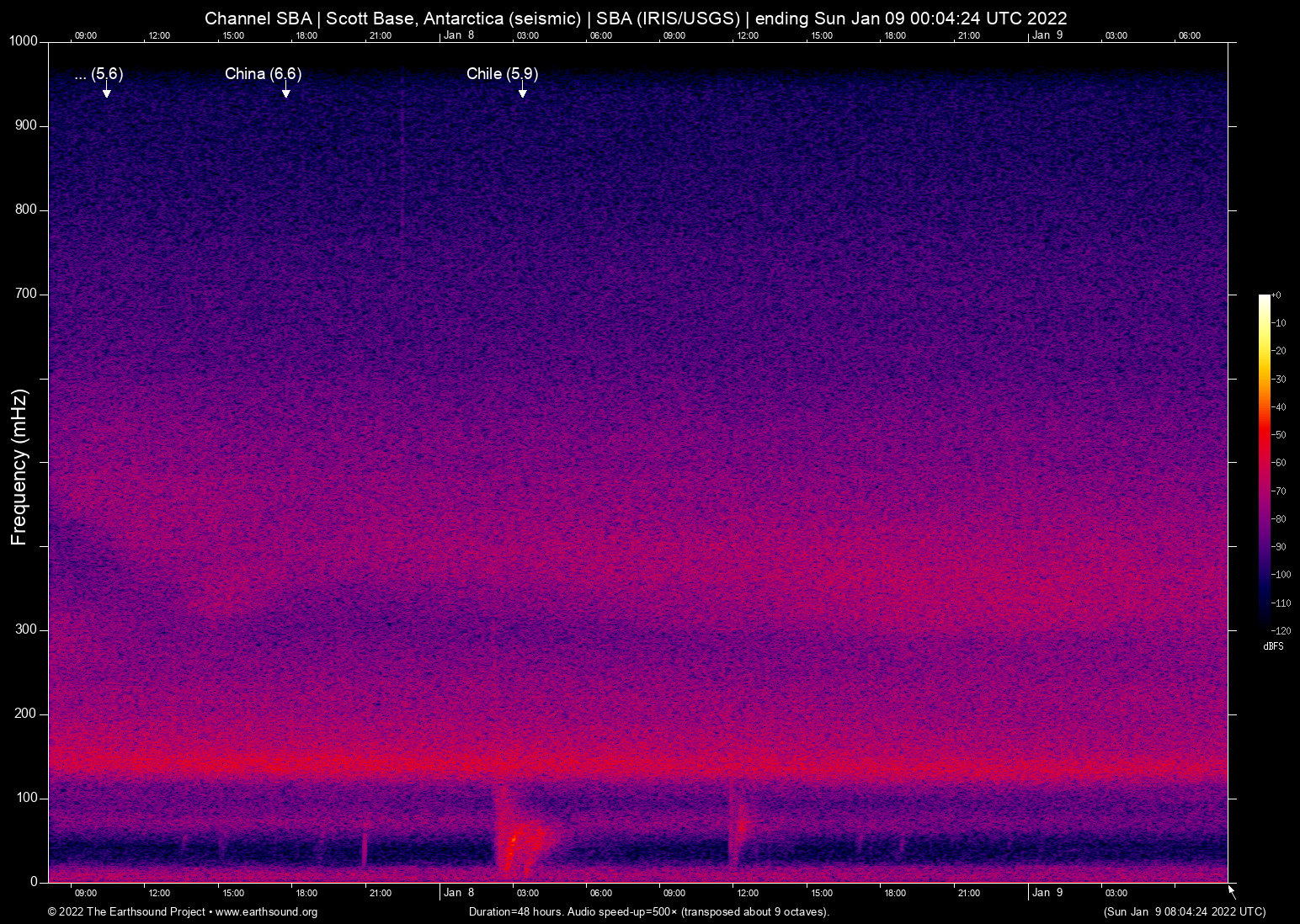
Task: Select the 1000 mHz frequency axis label
Action: [x=25, y=40]
